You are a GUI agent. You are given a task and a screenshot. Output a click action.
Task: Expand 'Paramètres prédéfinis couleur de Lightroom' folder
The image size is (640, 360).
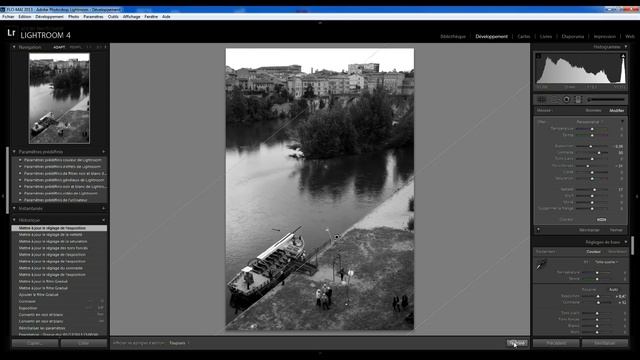click(20, 160)
